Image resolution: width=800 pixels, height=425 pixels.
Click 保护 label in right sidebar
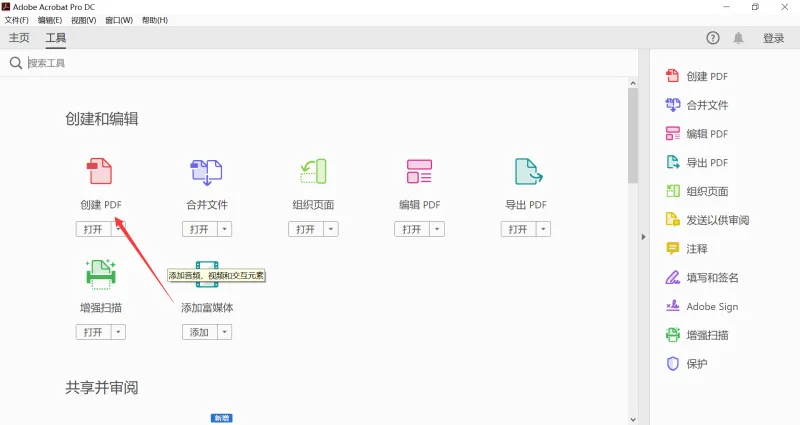[696, 364]
